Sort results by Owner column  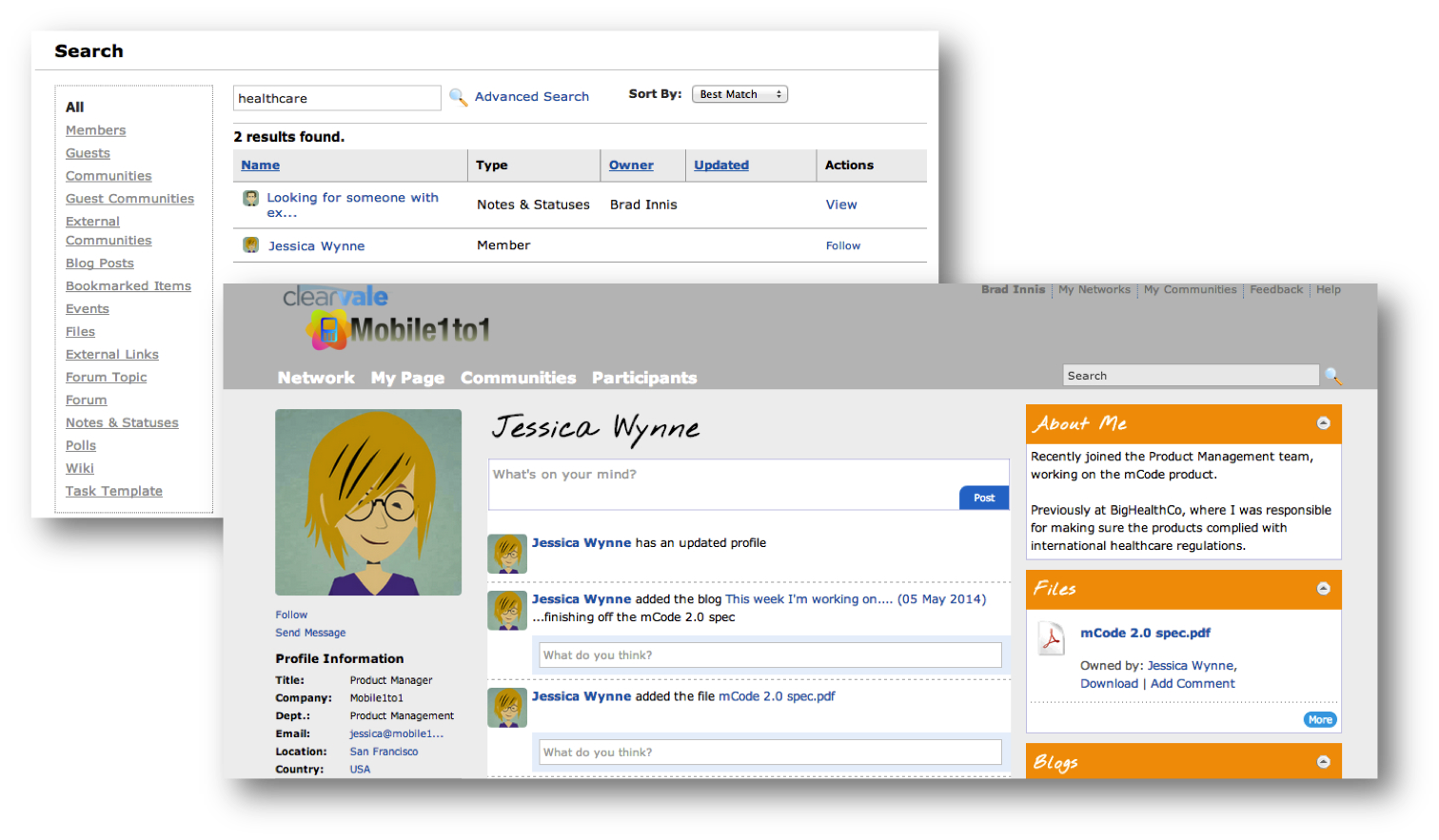[x=631, y=166]
